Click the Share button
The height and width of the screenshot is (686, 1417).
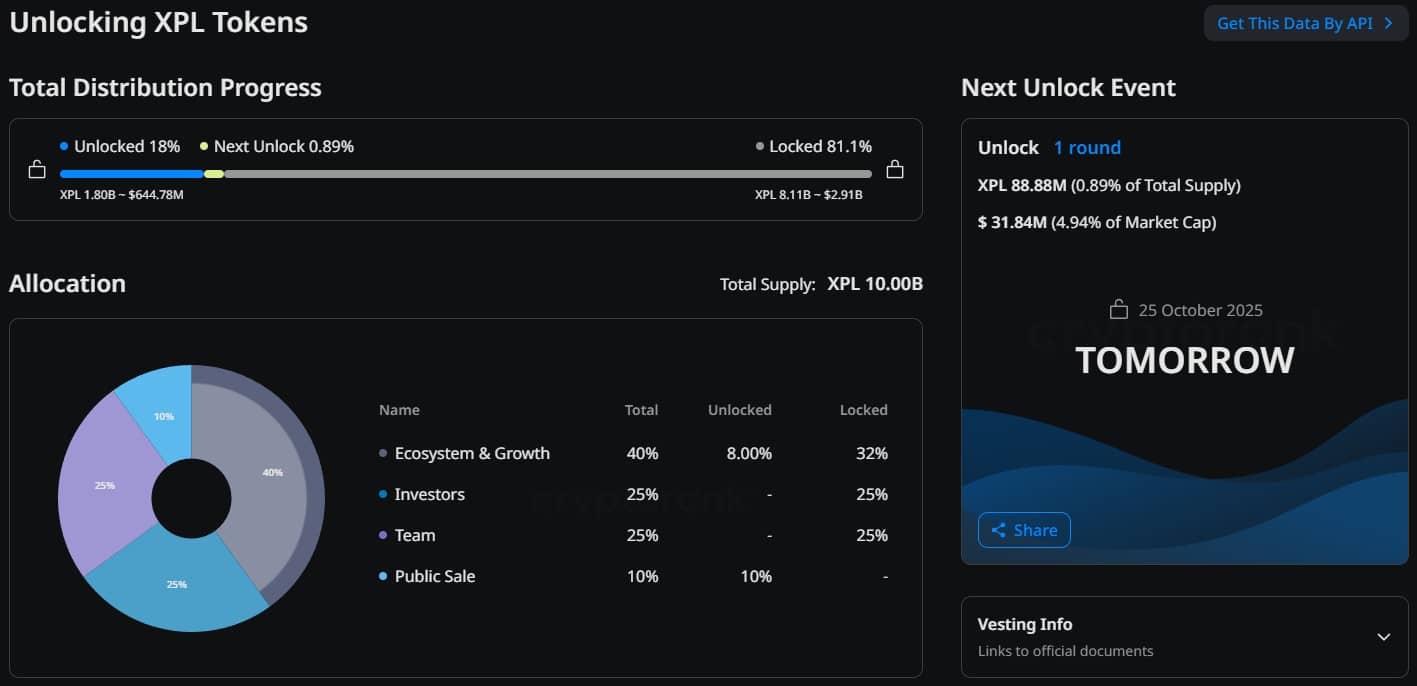click(x=1024, y=530)
